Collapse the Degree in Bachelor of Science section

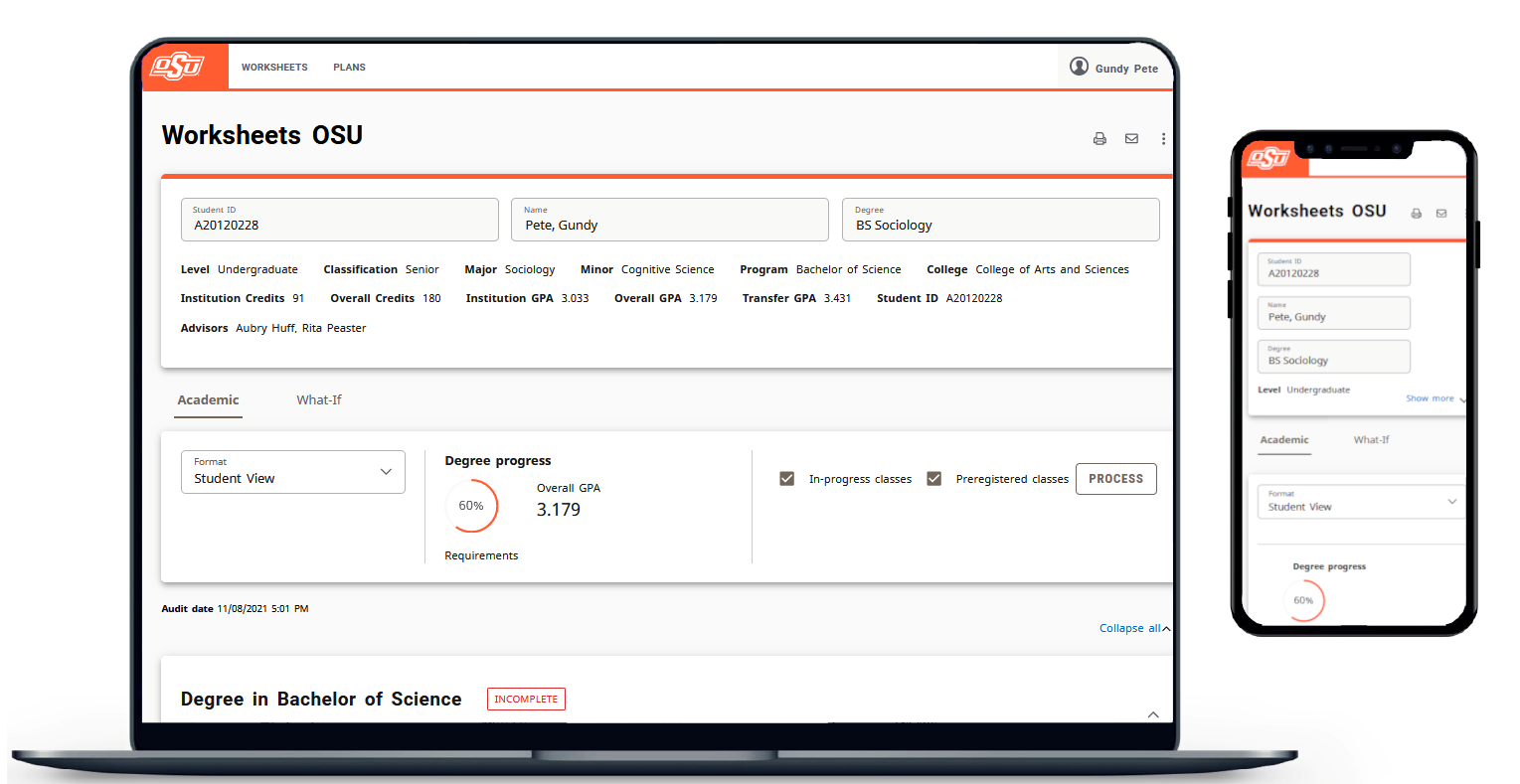pyautogui.click(x=1153, y=714)
